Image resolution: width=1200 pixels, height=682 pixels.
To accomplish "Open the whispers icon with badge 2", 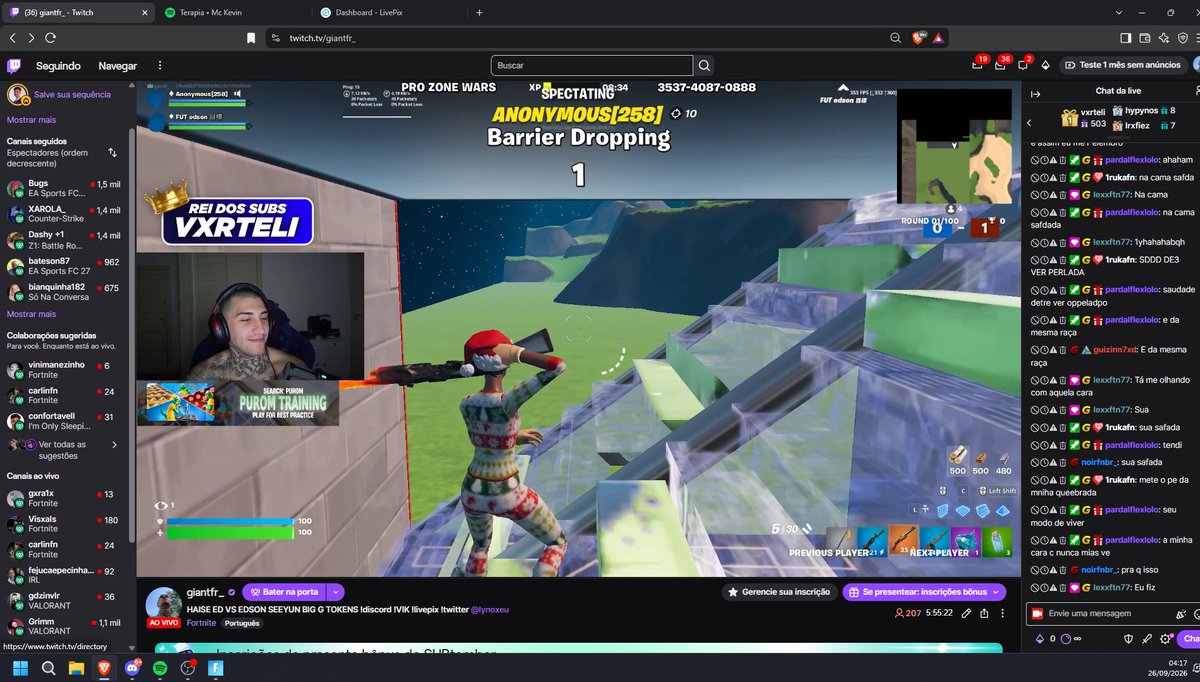I will coord(1023,64).
